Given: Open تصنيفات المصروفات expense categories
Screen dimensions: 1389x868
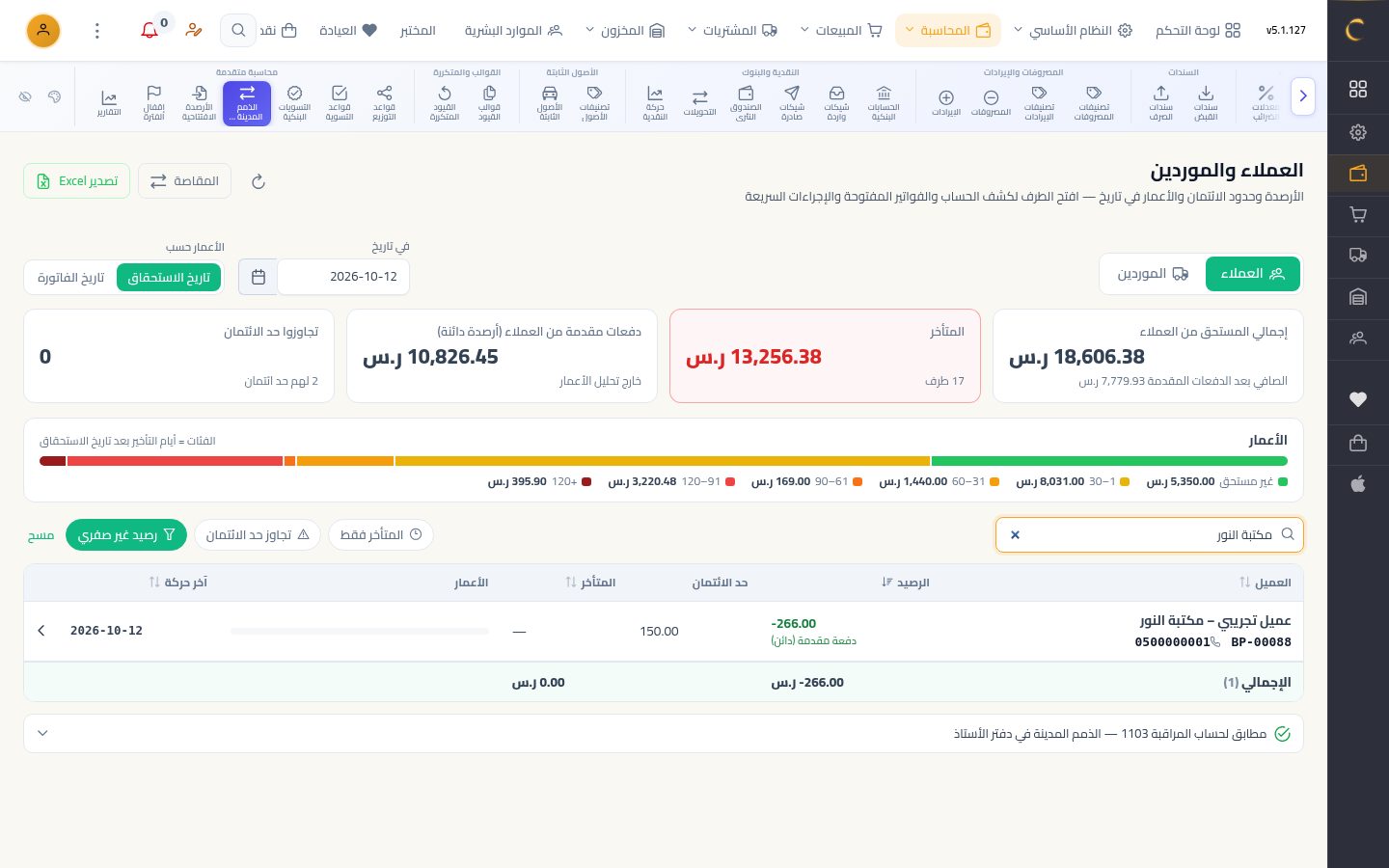Looking at the screenshot, I should [x=1094, y=103].
